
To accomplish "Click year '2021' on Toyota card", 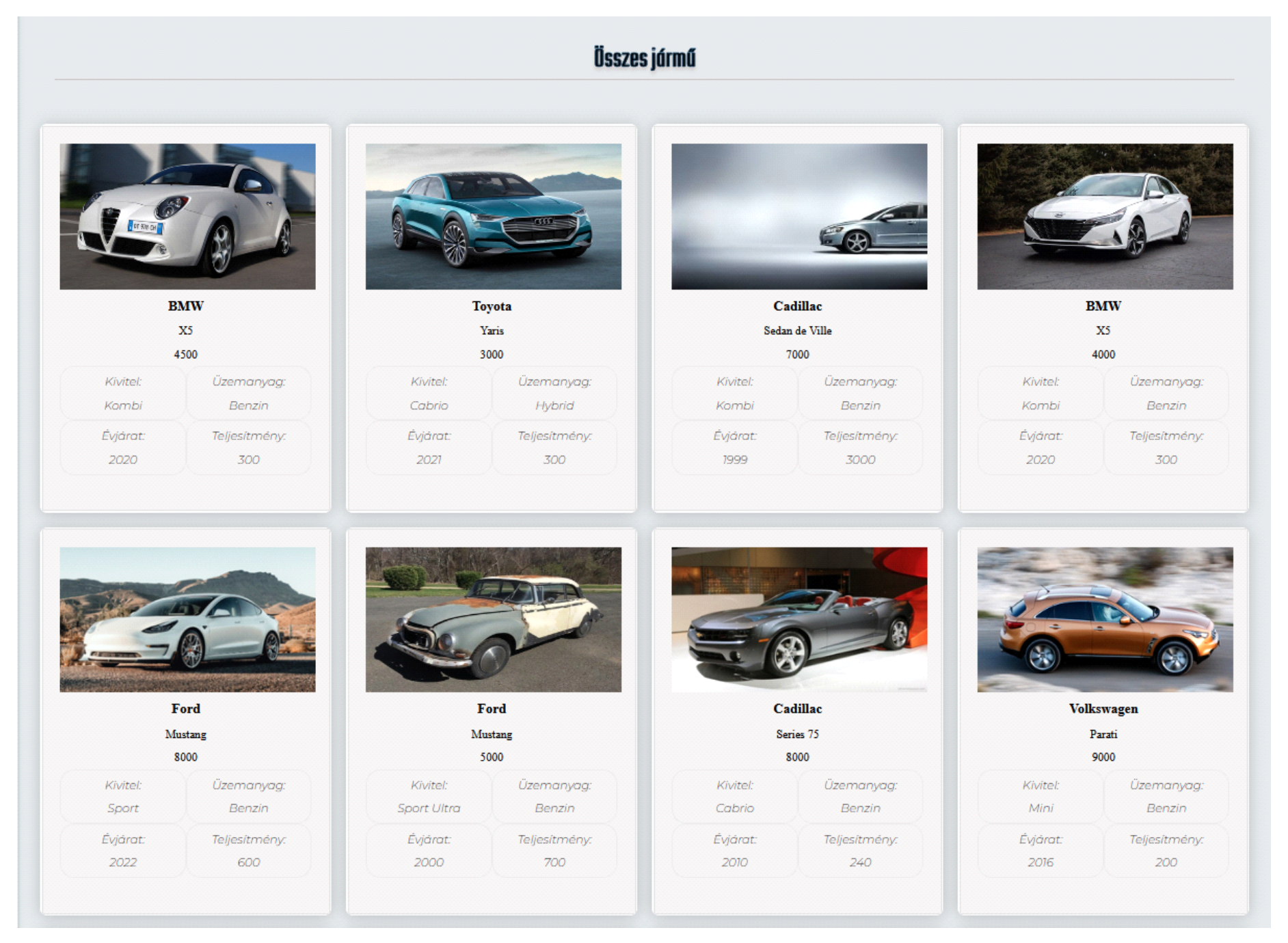I will [429, 460].
